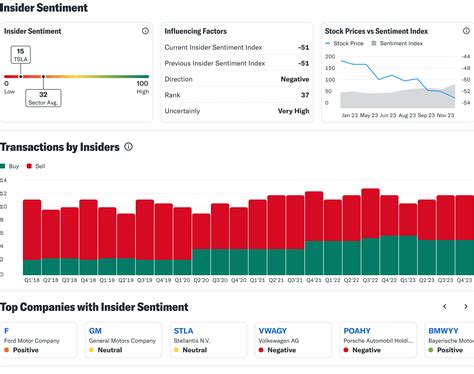474x374 pixels.
Task: Open the BMWYY company card
Action: click(449, 340)
